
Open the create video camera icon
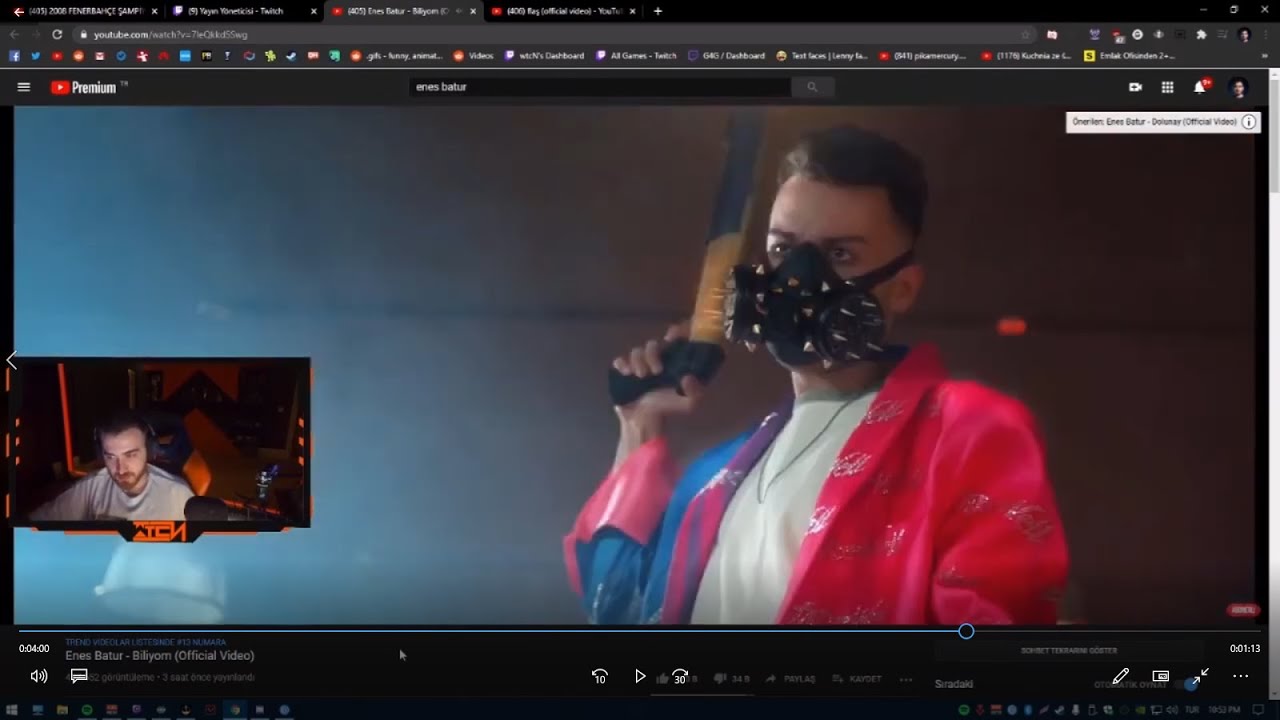coord(1135,87)
